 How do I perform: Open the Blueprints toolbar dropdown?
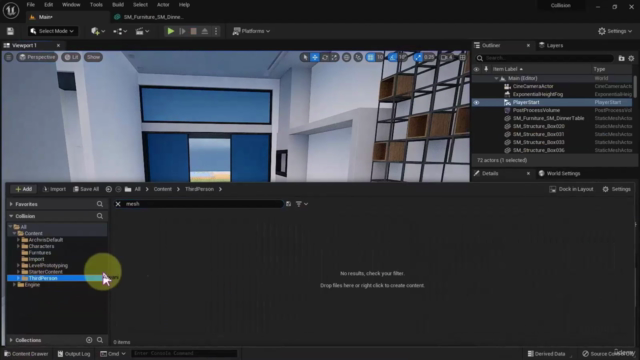tap(120, 31)
